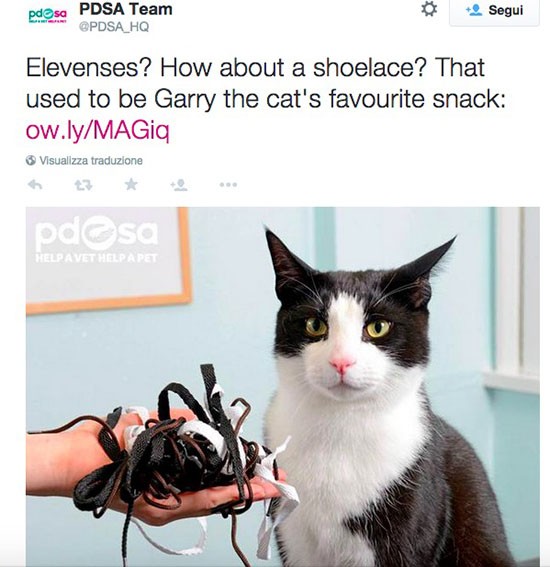Open the ow.ly/MAGiq link

point(98,130)
